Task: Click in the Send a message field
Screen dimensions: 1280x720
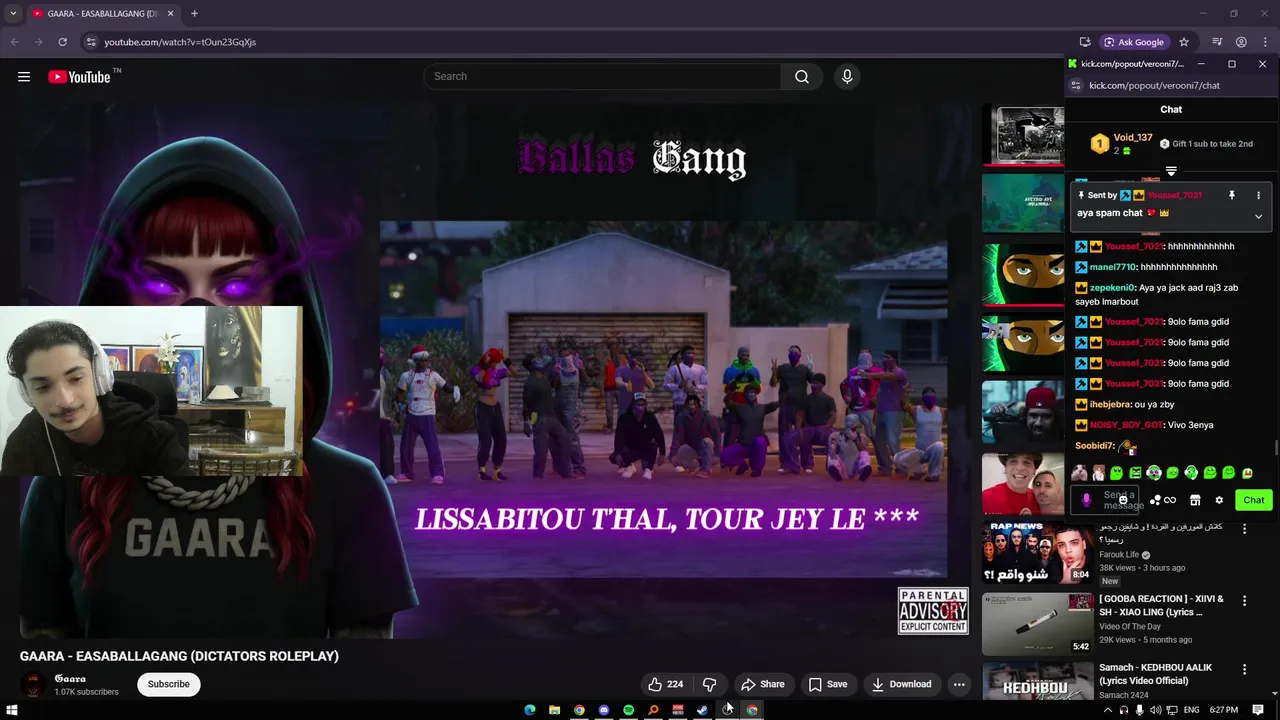Action: [x=1104, y=500]
